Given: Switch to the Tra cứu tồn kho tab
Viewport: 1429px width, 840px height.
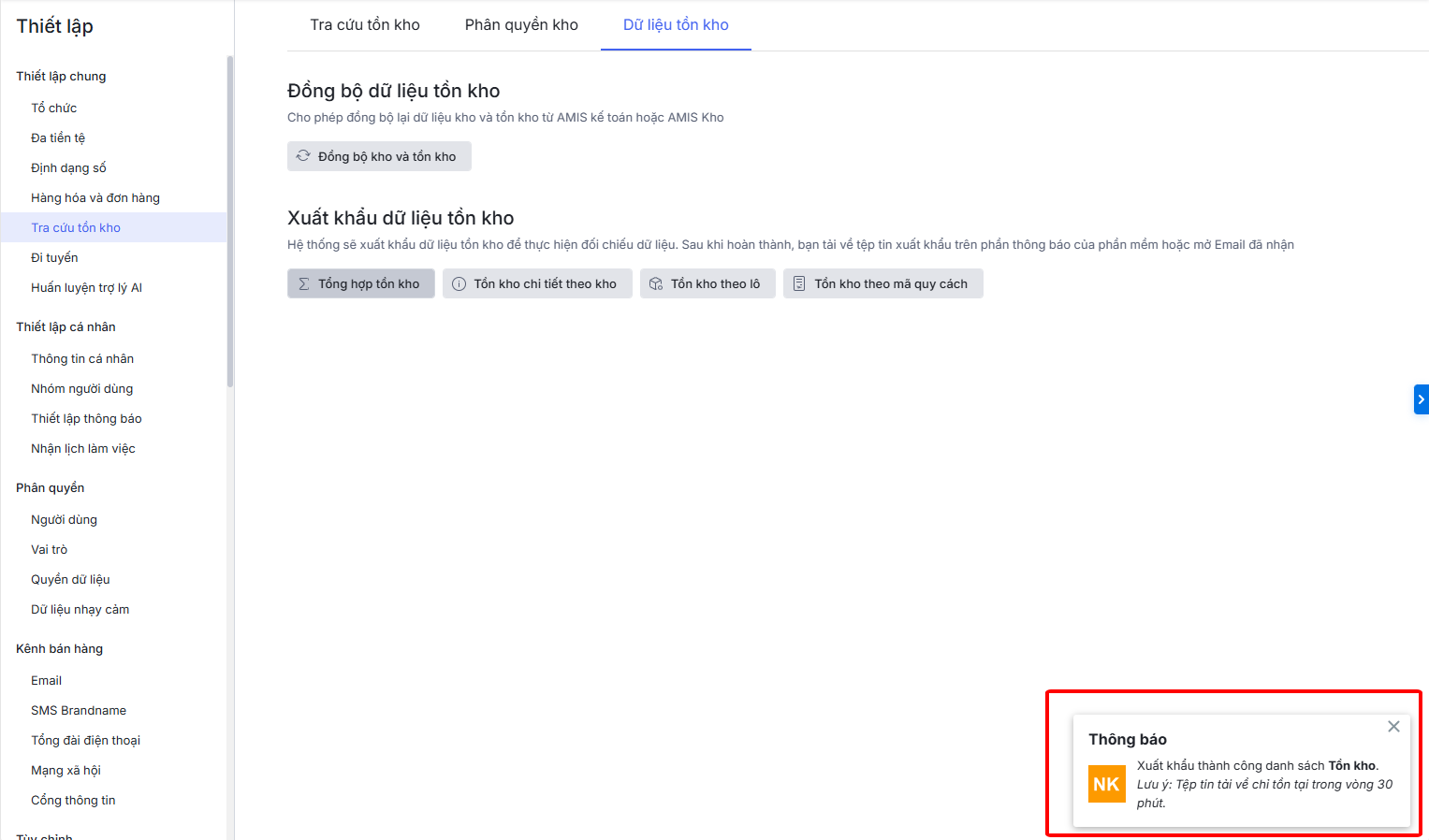Looking at the screenshot, I should pyautogui.click(x=365, y=25).
